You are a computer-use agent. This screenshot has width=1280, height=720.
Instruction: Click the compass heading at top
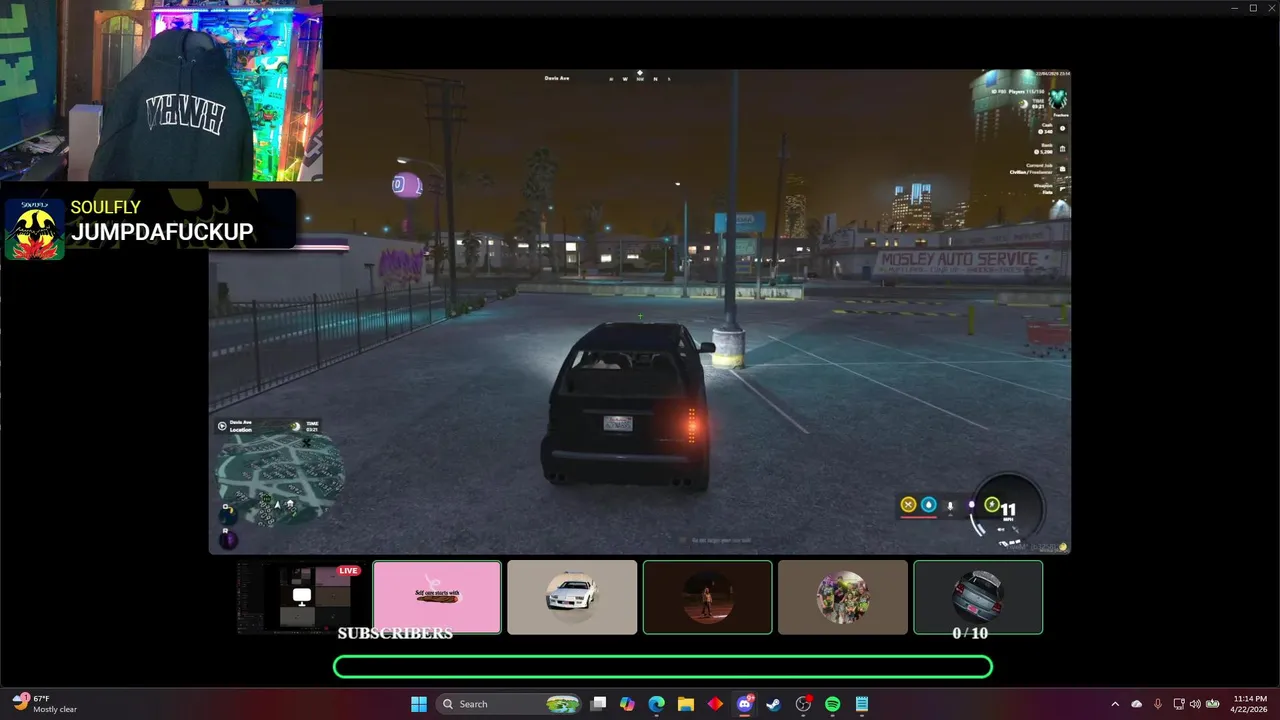[x=640, y=77]
